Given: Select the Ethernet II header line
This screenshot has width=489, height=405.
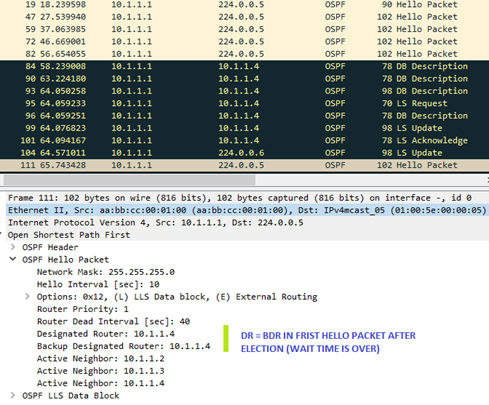Looking at the screenshot, I should tap(247, 210).
